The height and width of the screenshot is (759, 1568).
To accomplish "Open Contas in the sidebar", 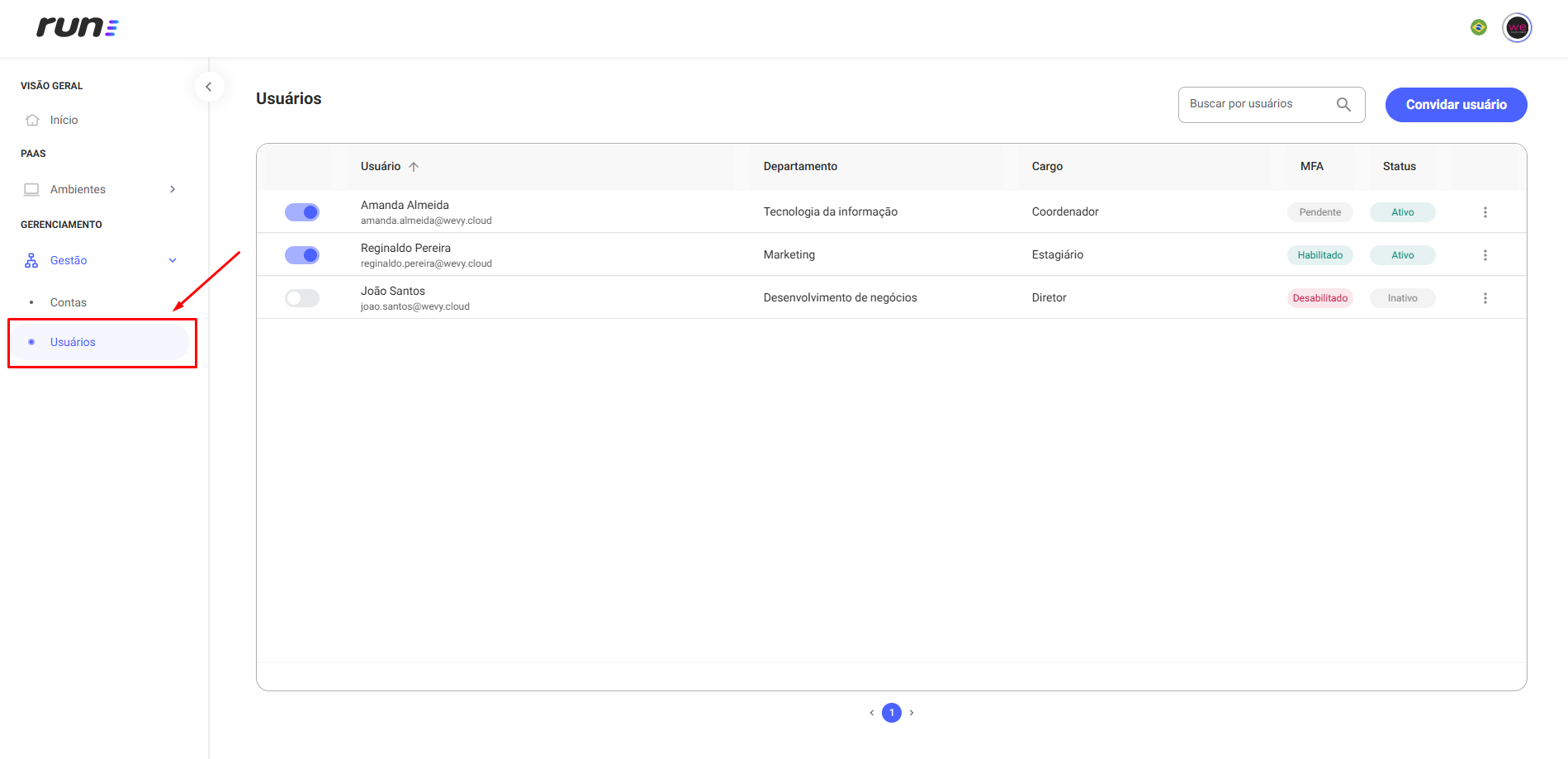I will (69, 302).
